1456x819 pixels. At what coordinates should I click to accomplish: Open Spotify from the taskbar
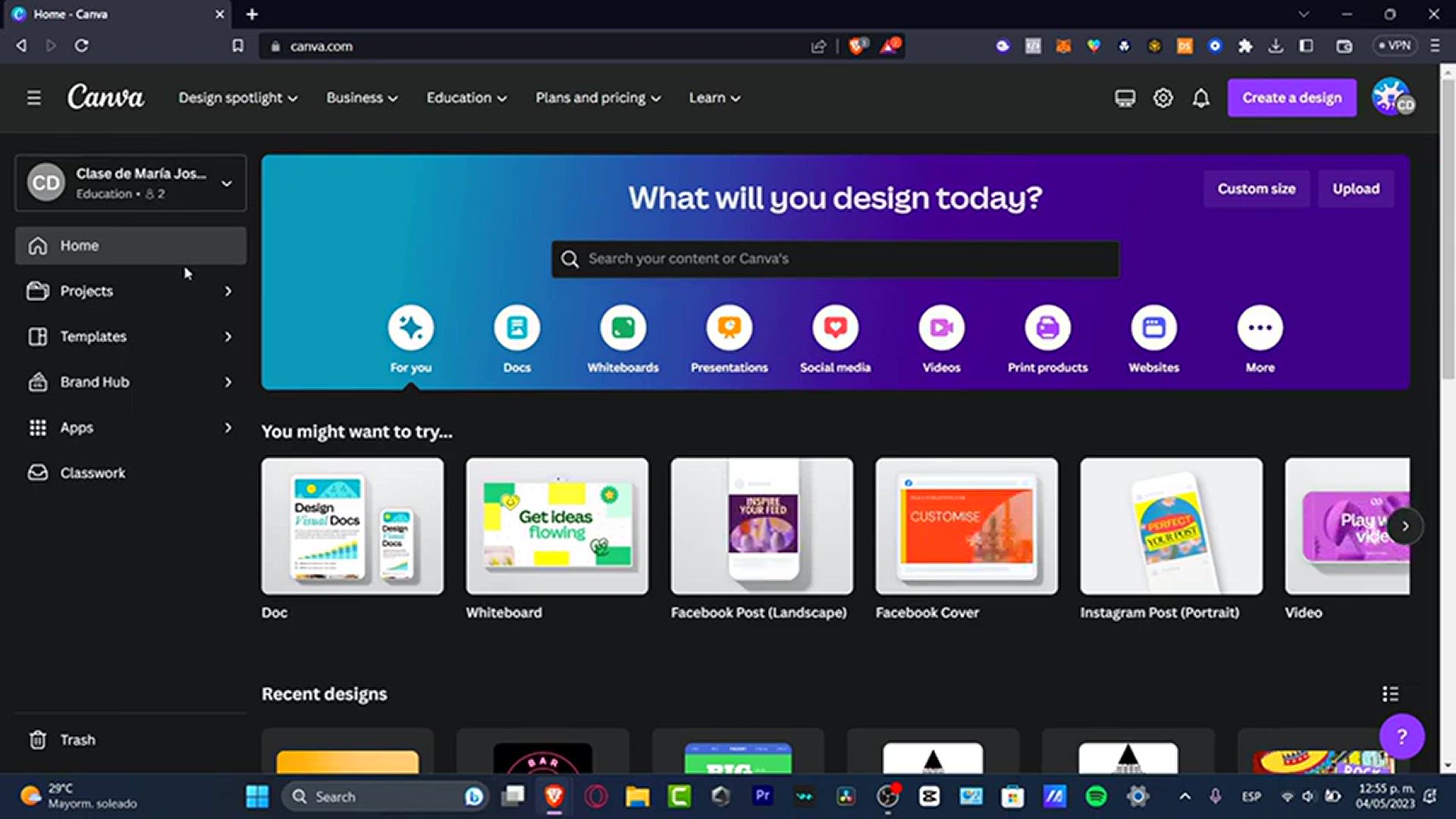click(1096, 796)
